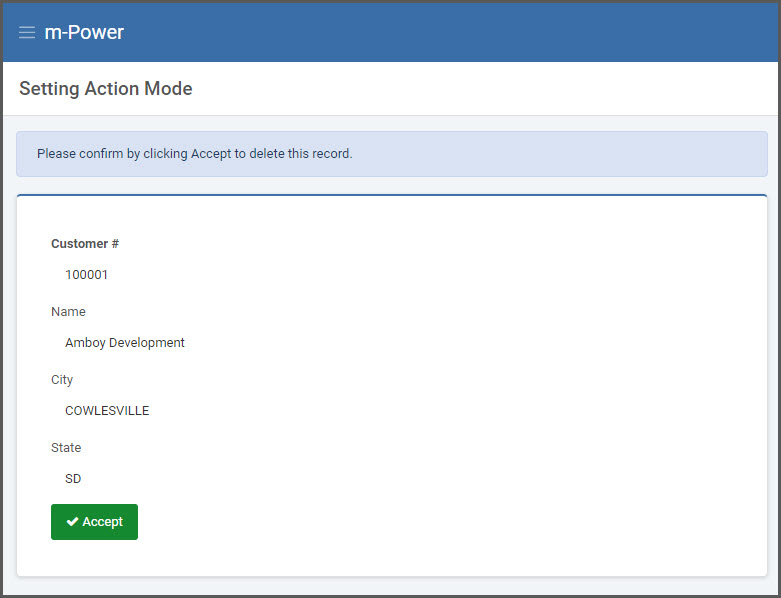Click the Customer # label

click(x=85, y=243)
